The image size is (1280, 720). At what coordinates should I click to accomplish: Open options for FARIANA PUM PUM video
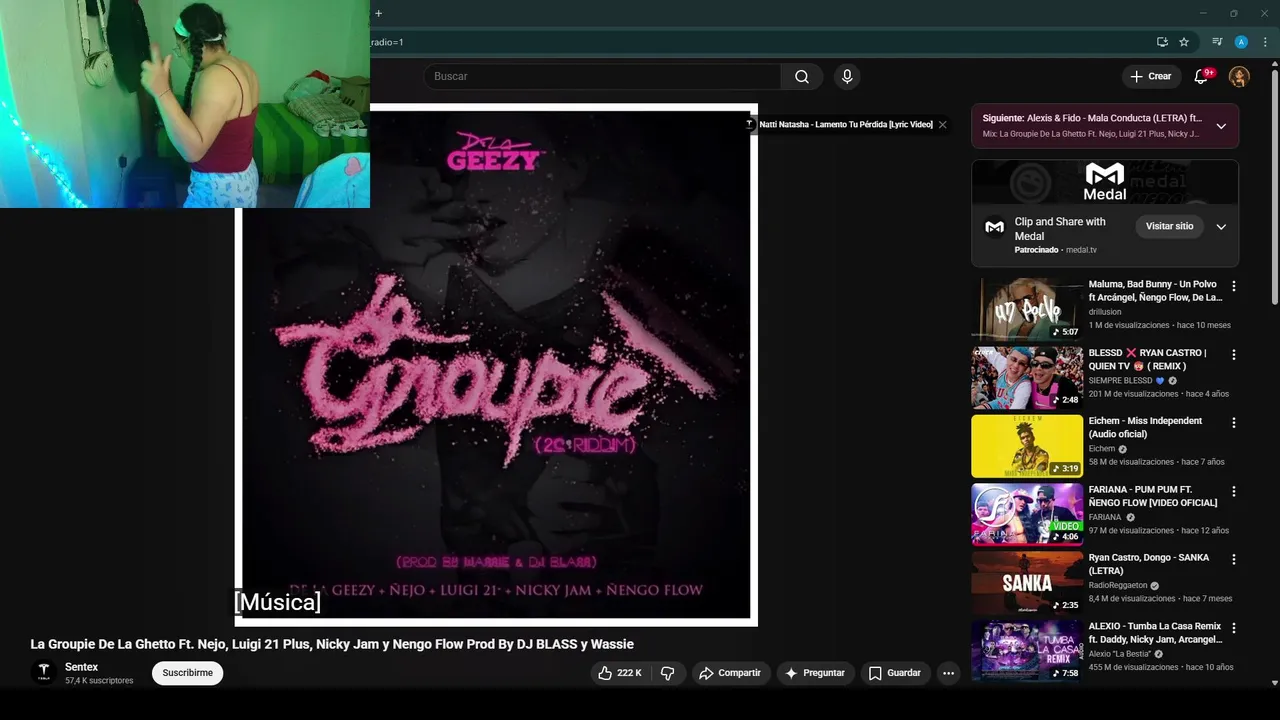(x=1233, y=491)
